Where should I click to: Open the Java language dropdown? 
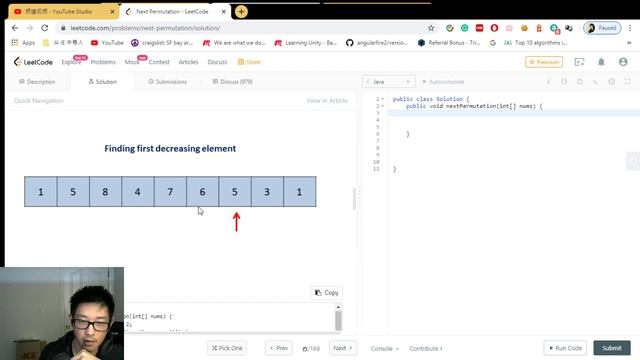tap(389, 82)
